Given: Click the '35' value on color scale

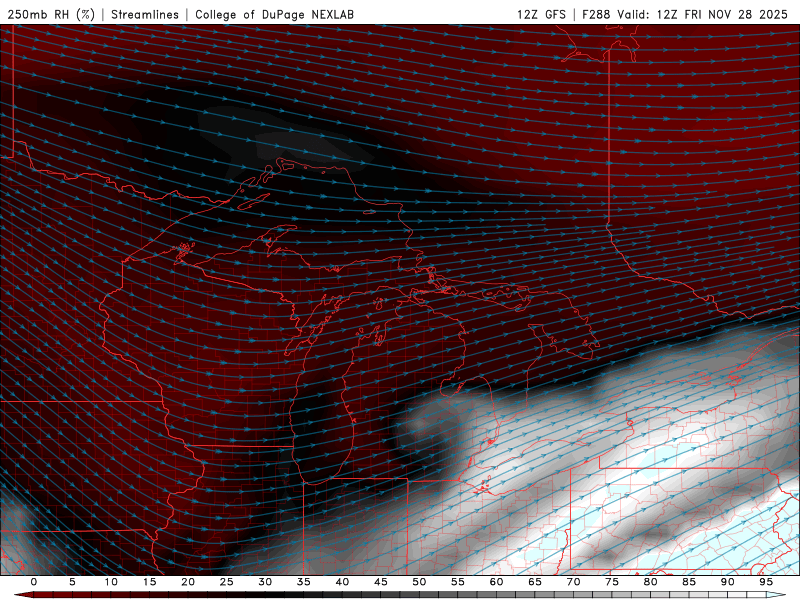Looking at the screenshot, I should (x=304, y=582).
